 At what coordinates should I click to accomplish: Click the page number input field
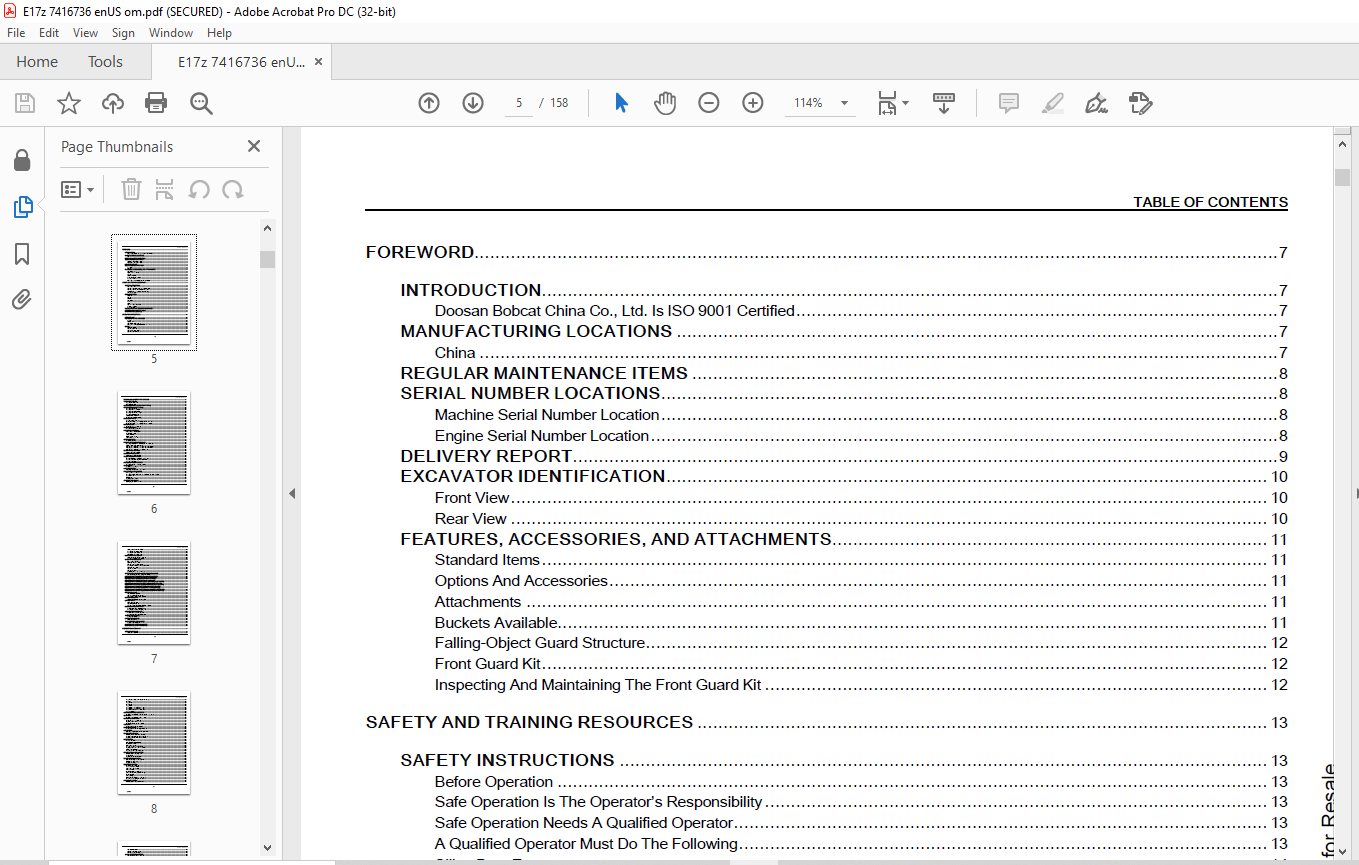point(519,103)
